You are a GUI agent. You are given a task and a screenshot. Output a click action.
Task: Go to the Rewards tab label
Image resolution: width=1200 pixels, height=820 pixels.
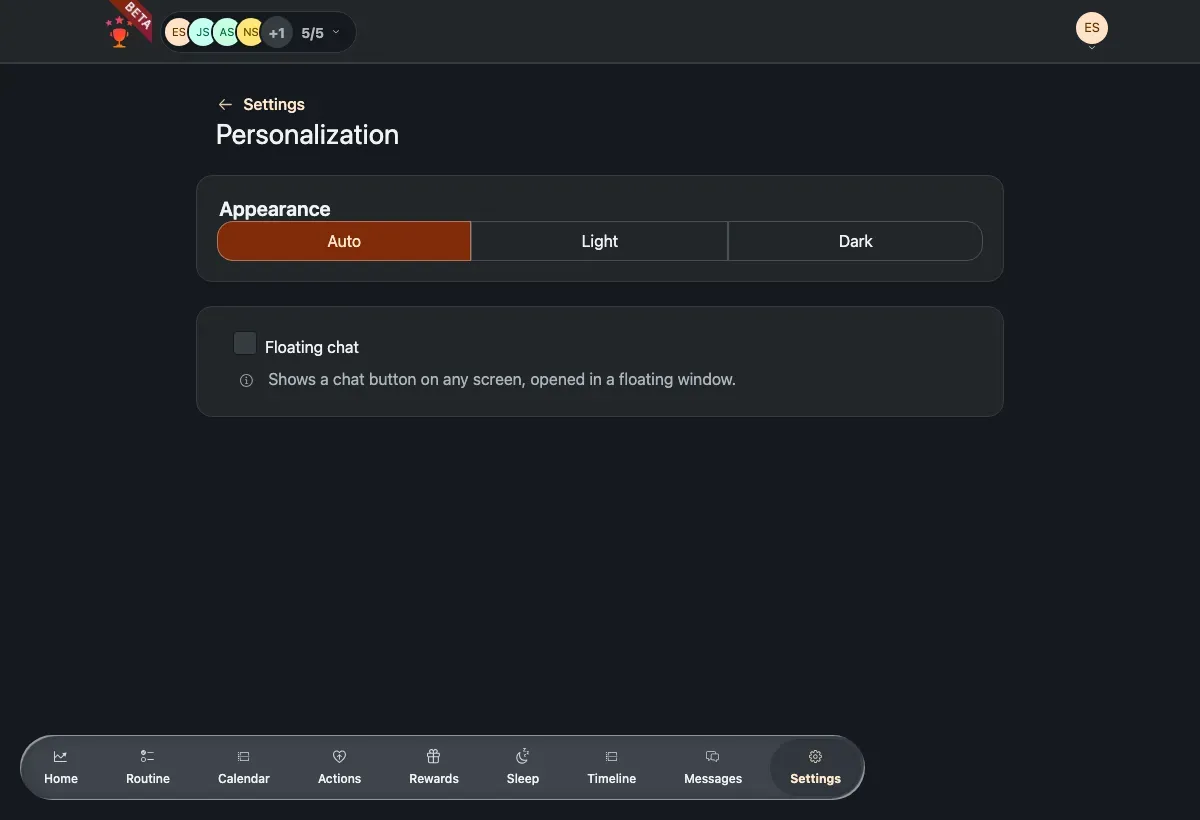(434, 778)
